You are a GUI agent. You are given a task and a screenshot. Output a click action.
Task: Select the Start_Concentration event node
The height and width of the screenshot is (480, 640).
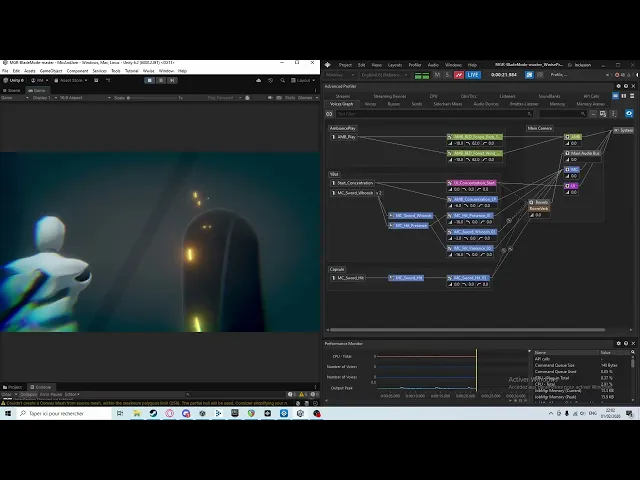pos(352,183)
